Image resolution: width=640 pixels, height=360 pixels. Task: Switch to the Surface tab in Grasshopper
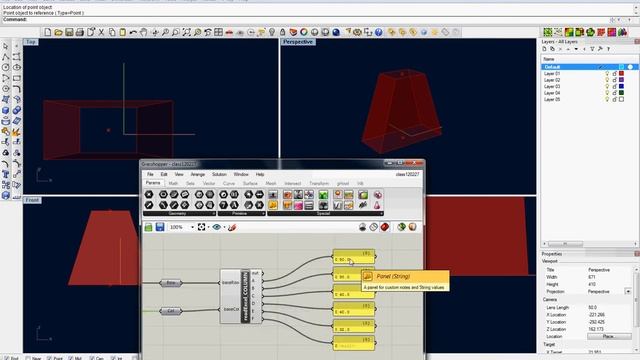click(250, 184)
